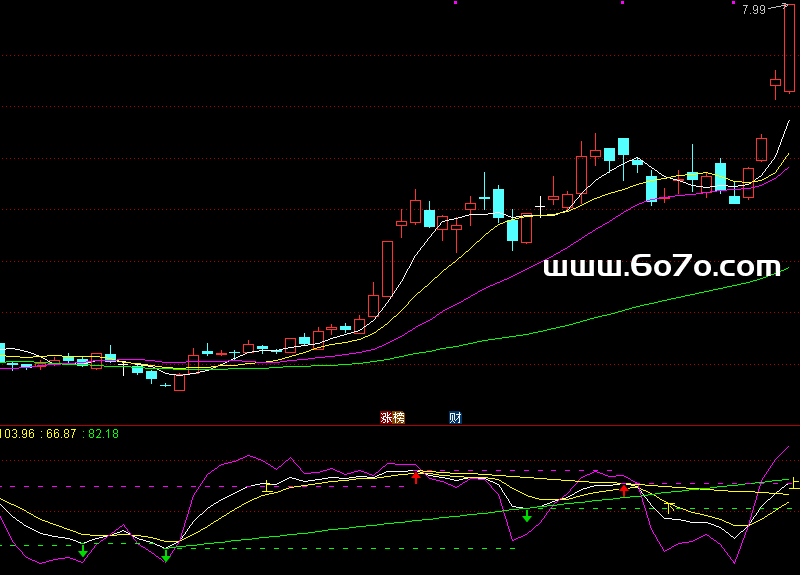The image size is (800, 575).
Task: Click the 上 marker at the right edge
Action: point(795,484)
